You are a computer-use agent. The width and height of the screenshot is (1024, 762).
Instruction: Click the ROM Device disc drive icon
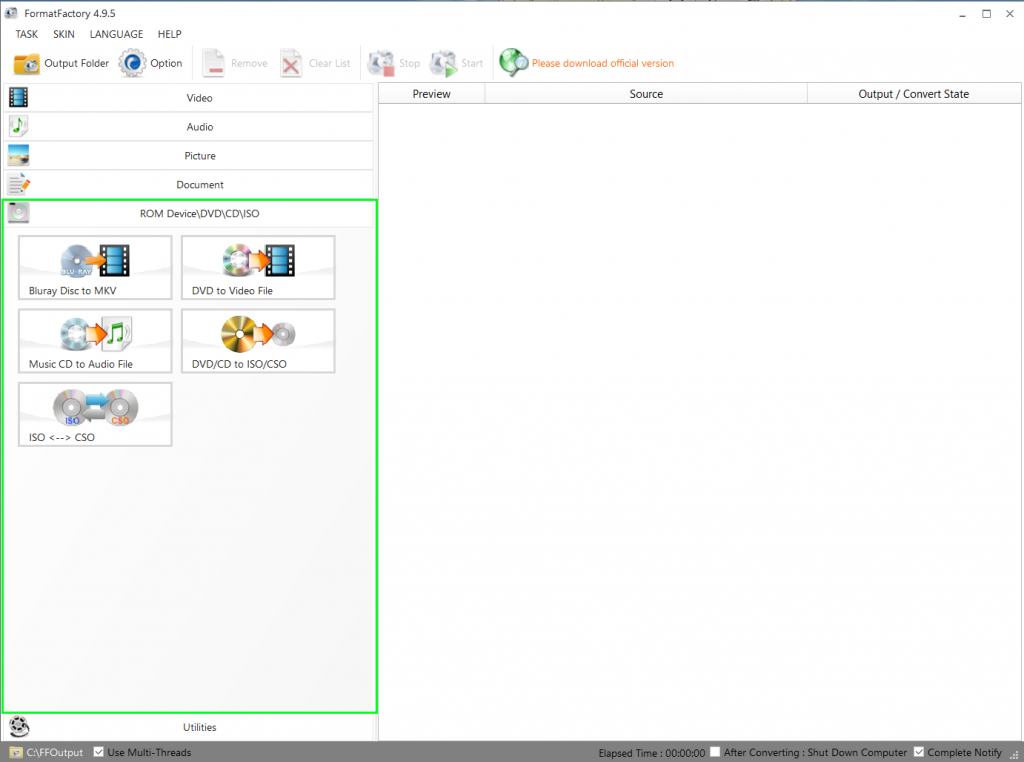point(18,213)
